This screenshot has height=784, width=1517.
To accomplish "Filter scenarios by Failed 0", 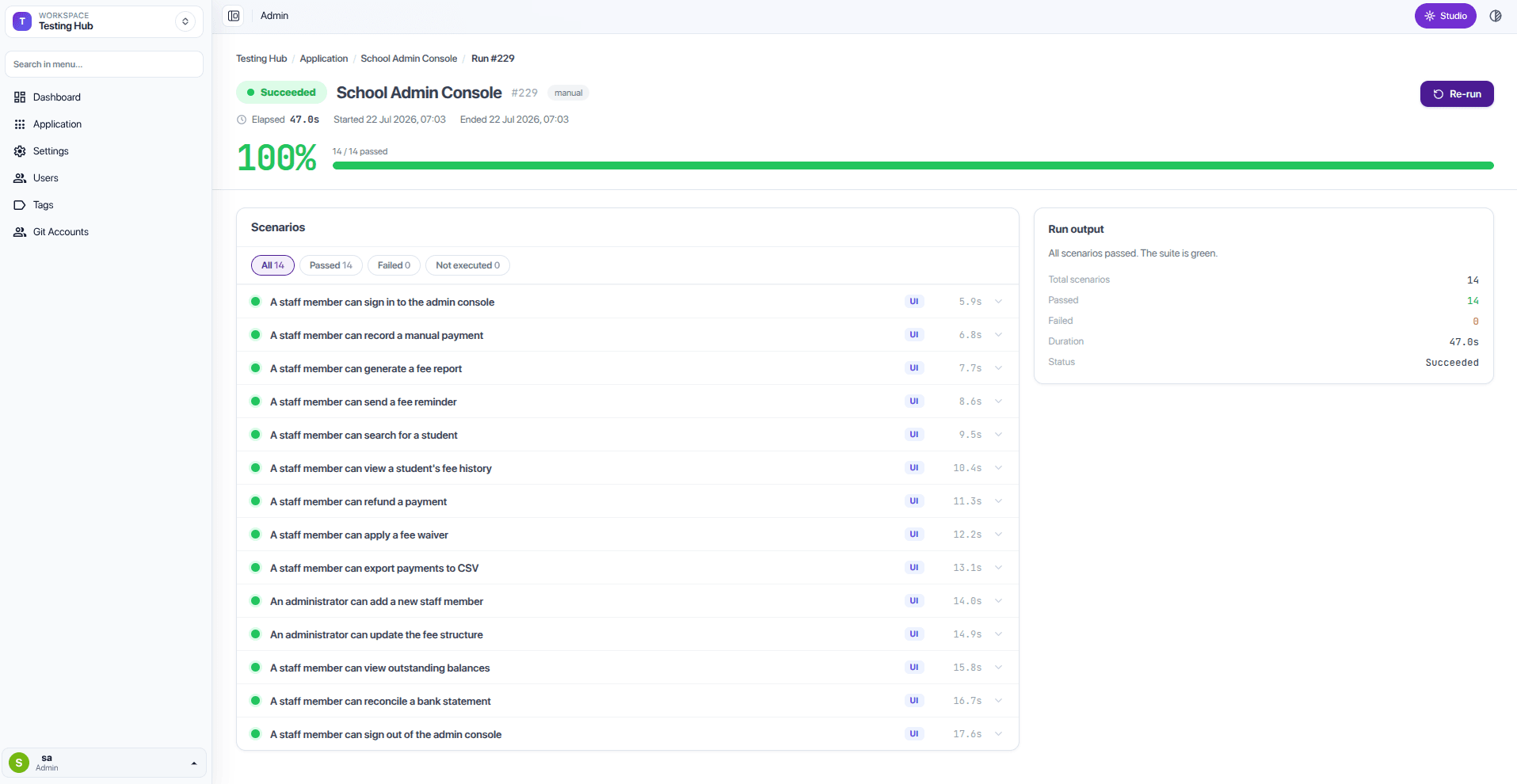I will [394, 265].
